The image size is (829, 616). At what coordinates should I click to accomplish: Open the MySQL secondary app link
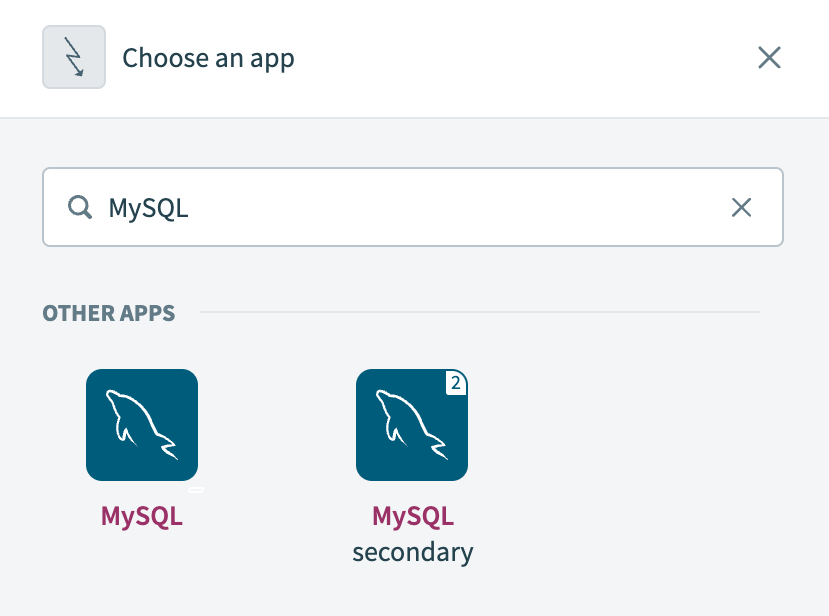[411, 516]
